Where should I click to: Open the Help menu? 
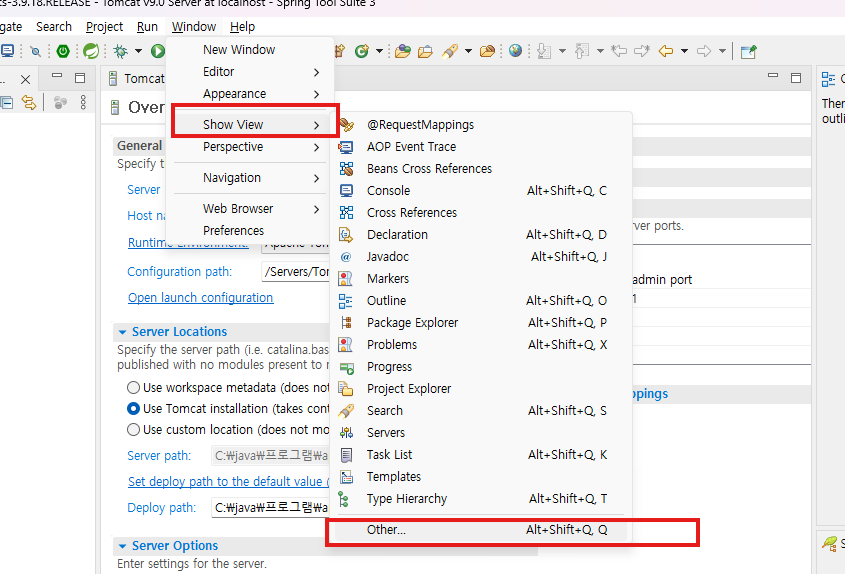click(x=242, y=26)
